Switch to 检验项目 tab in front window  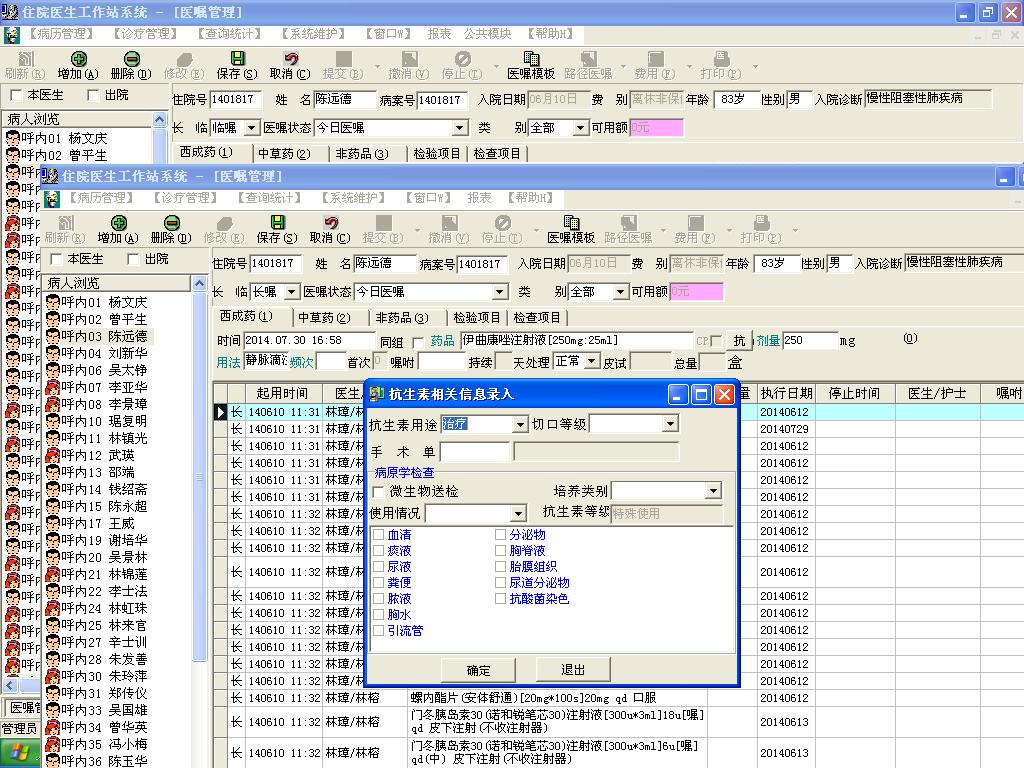click(x=477, y=318)
